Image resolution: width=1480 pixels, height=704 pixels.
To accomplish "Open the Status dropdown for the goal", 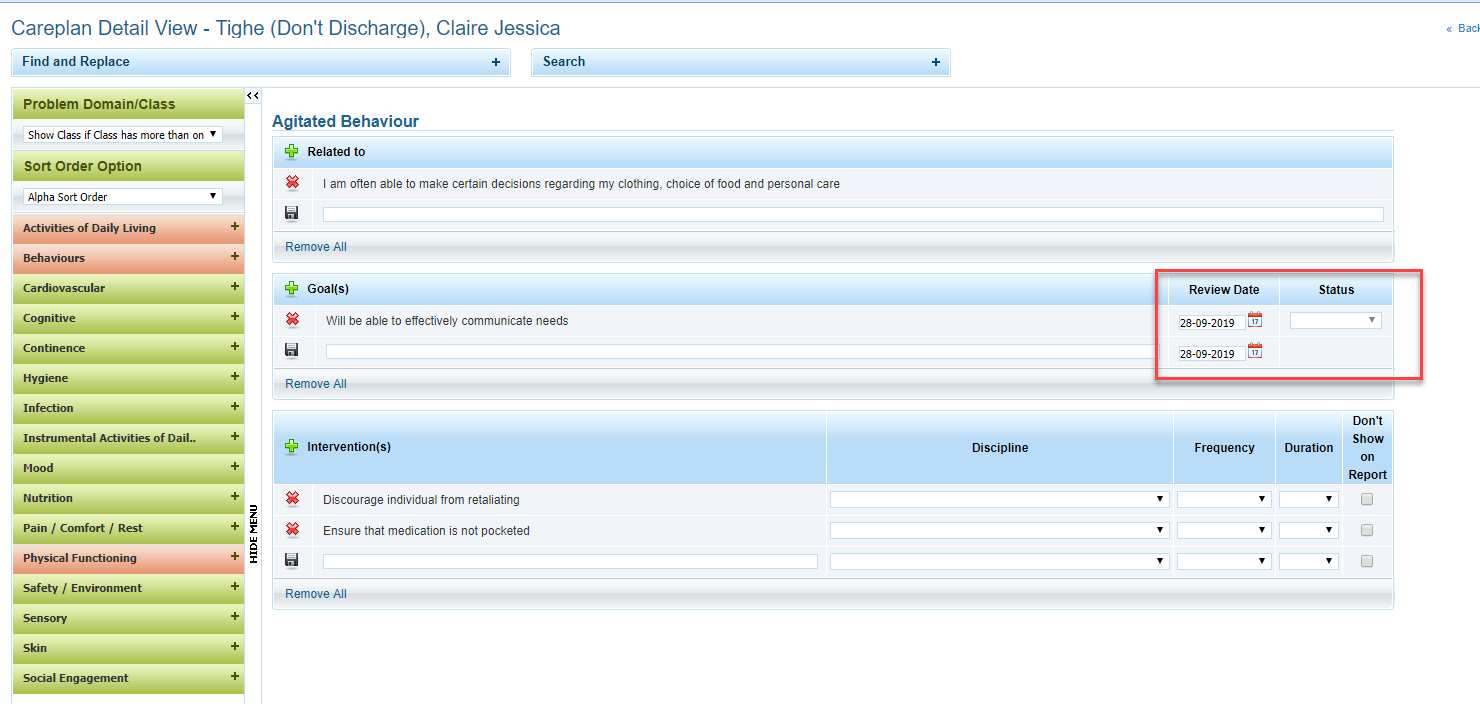I will [1335, 321].
